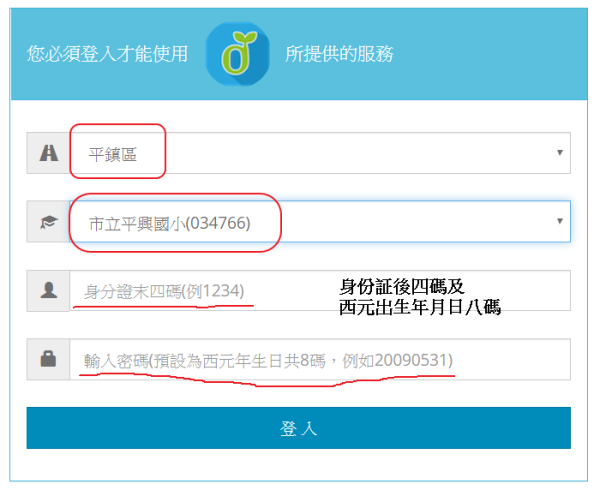Click the padlock icon beside password field
Image resolution: width=600 pixels, height=496 pixels.
pos(48,360)
